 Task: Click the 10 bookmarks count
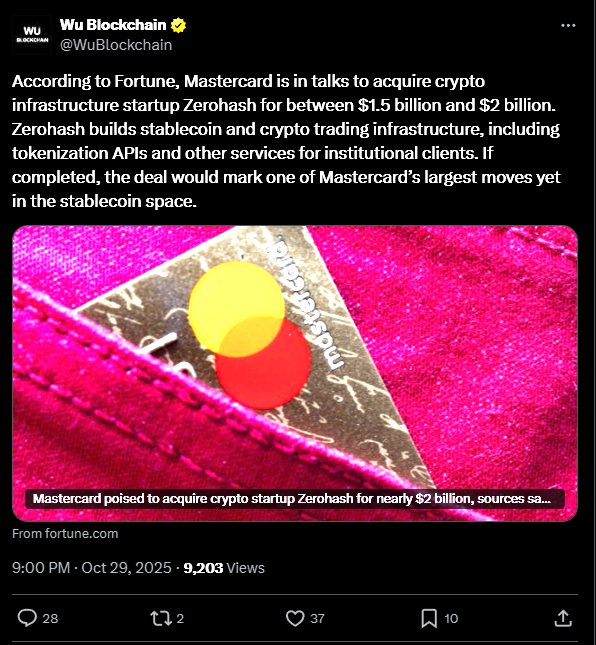pos(451,619)
